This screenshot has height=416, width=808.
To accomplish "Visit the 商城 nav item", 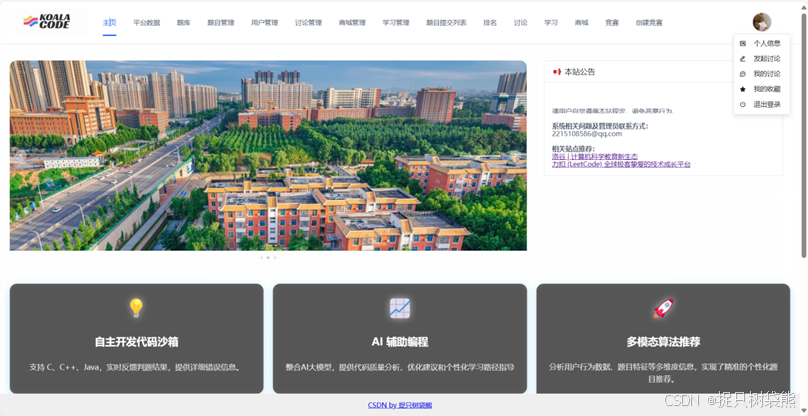I will tap(581, 23).
